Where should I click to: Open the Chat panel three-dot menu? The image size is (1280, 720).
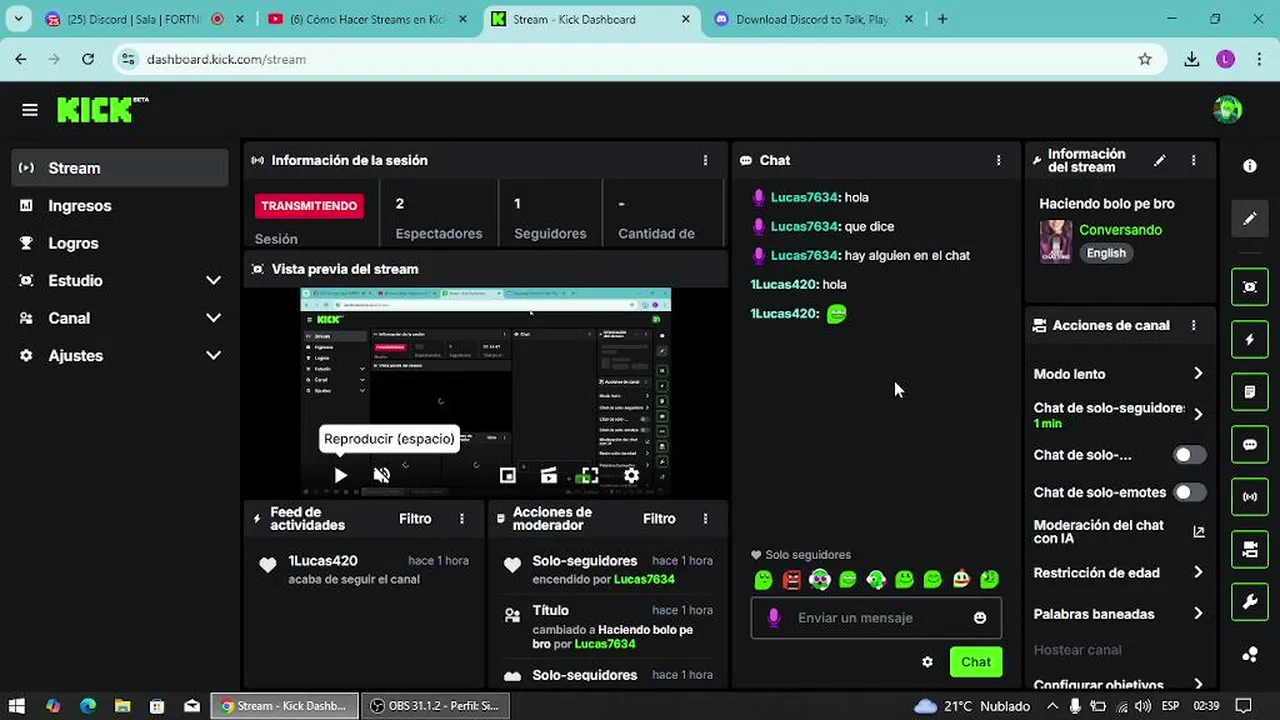tap(998, 160)
